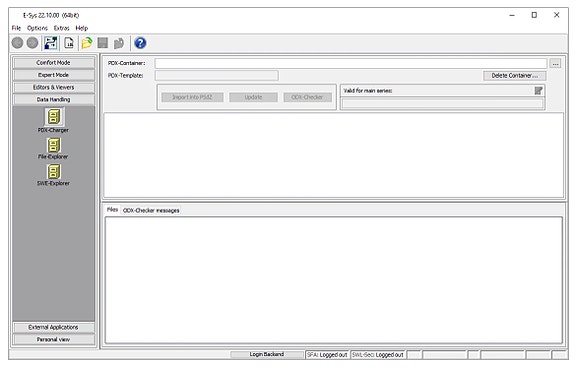Click in the PDX-Template field

coord(217,76)
